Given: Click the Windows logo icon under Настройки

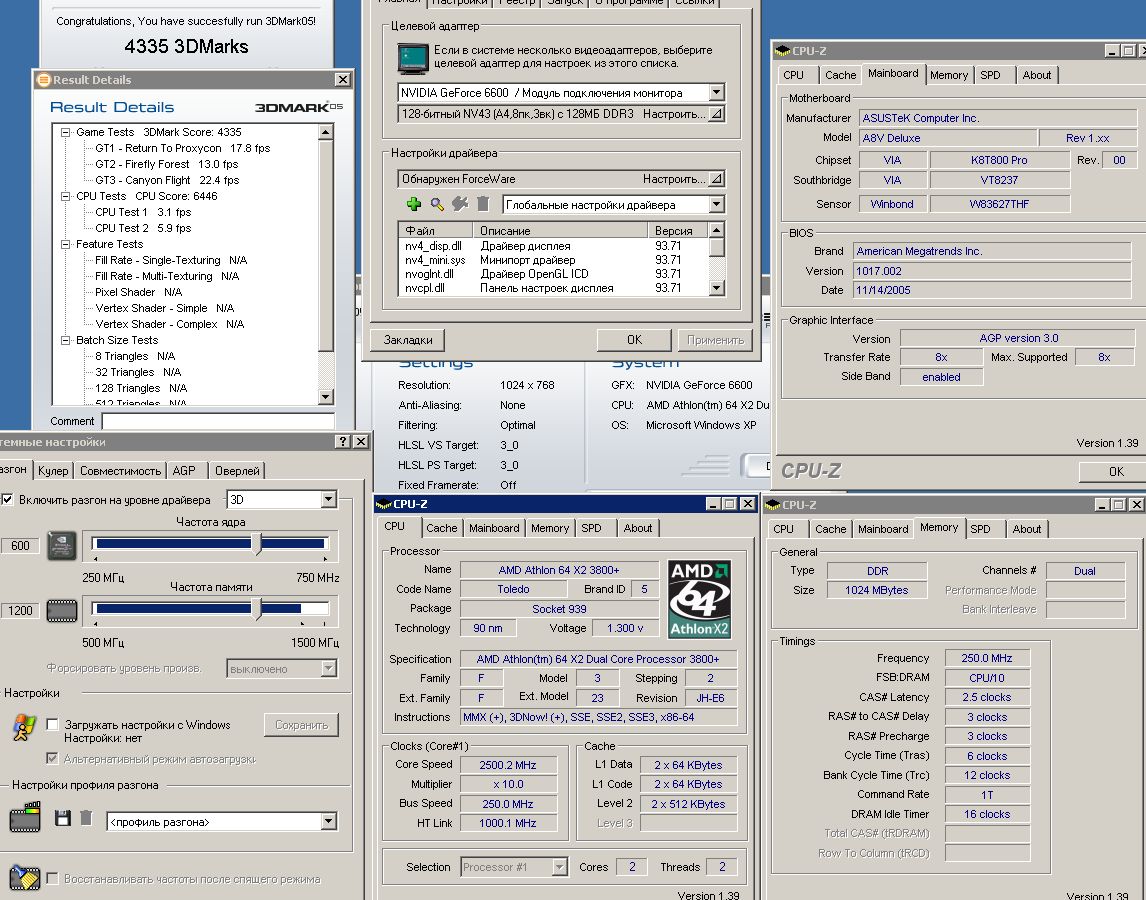Looking at the screenshot, I should pos(24,728).
